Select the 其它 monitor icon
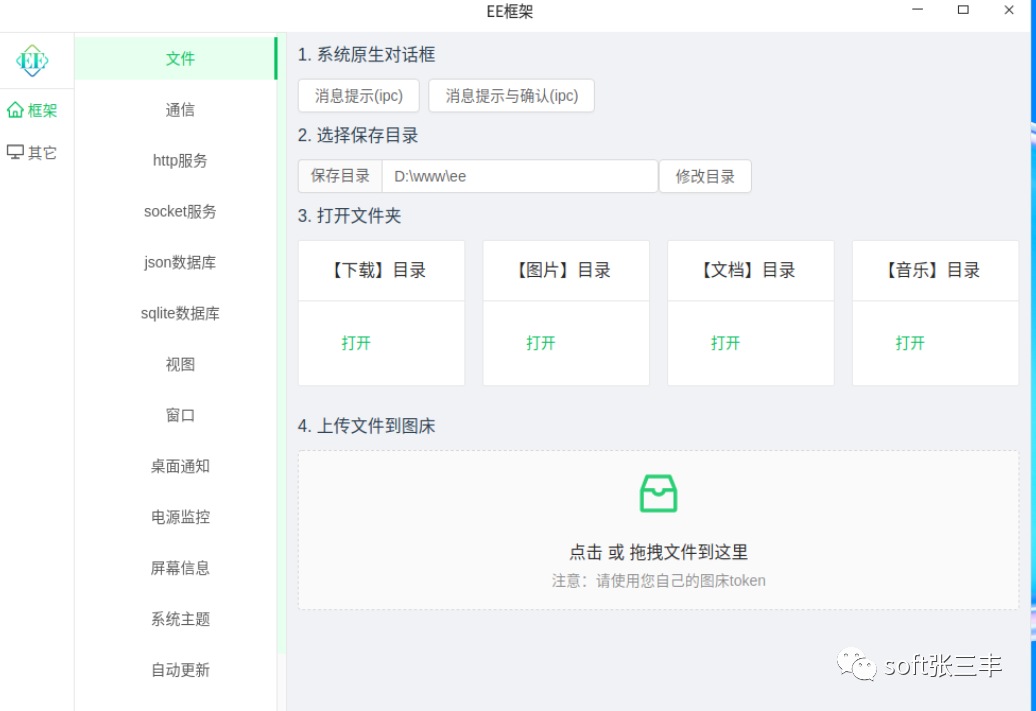The image size is (1036, 711). tap(15, 153)
